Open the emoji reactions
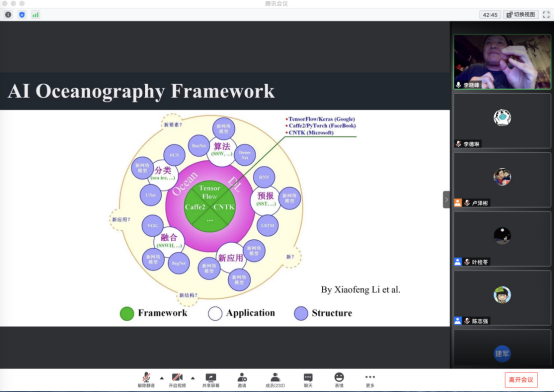 tap(339, 380)
